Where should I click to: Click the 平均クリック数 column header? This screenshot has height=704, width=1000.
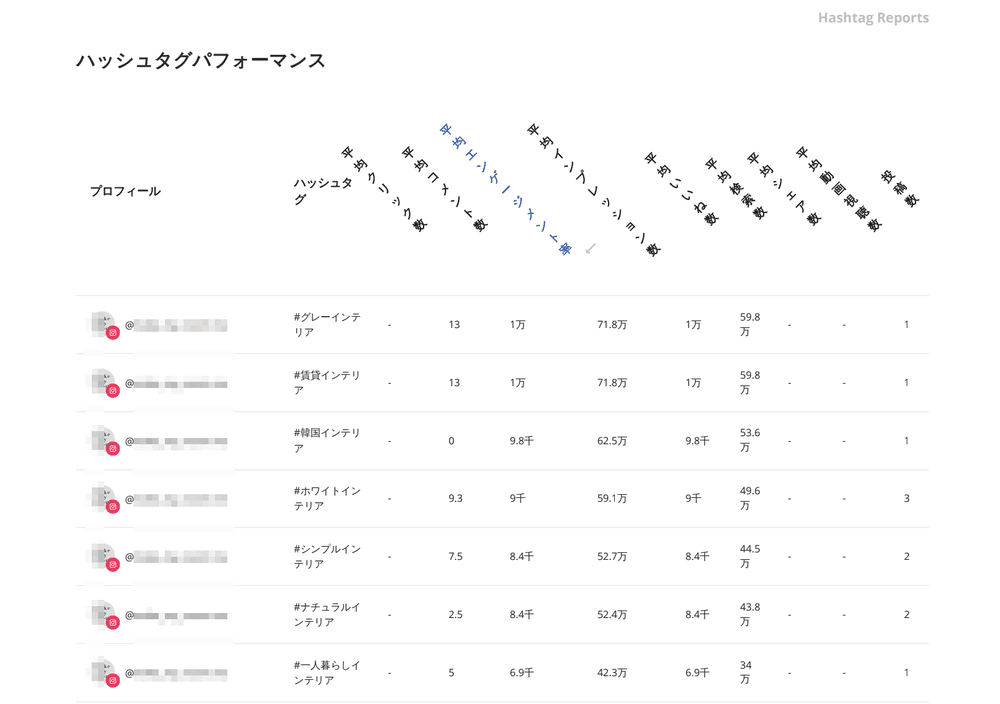click(383, 190)
